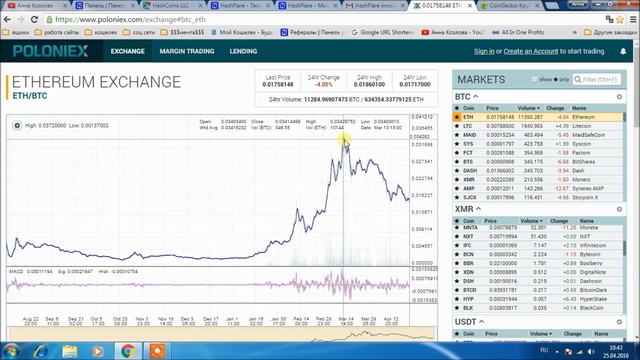Click XMR market list scrollbar
Viewport: 640px width, 360px height.
click(x=624, y=248)
